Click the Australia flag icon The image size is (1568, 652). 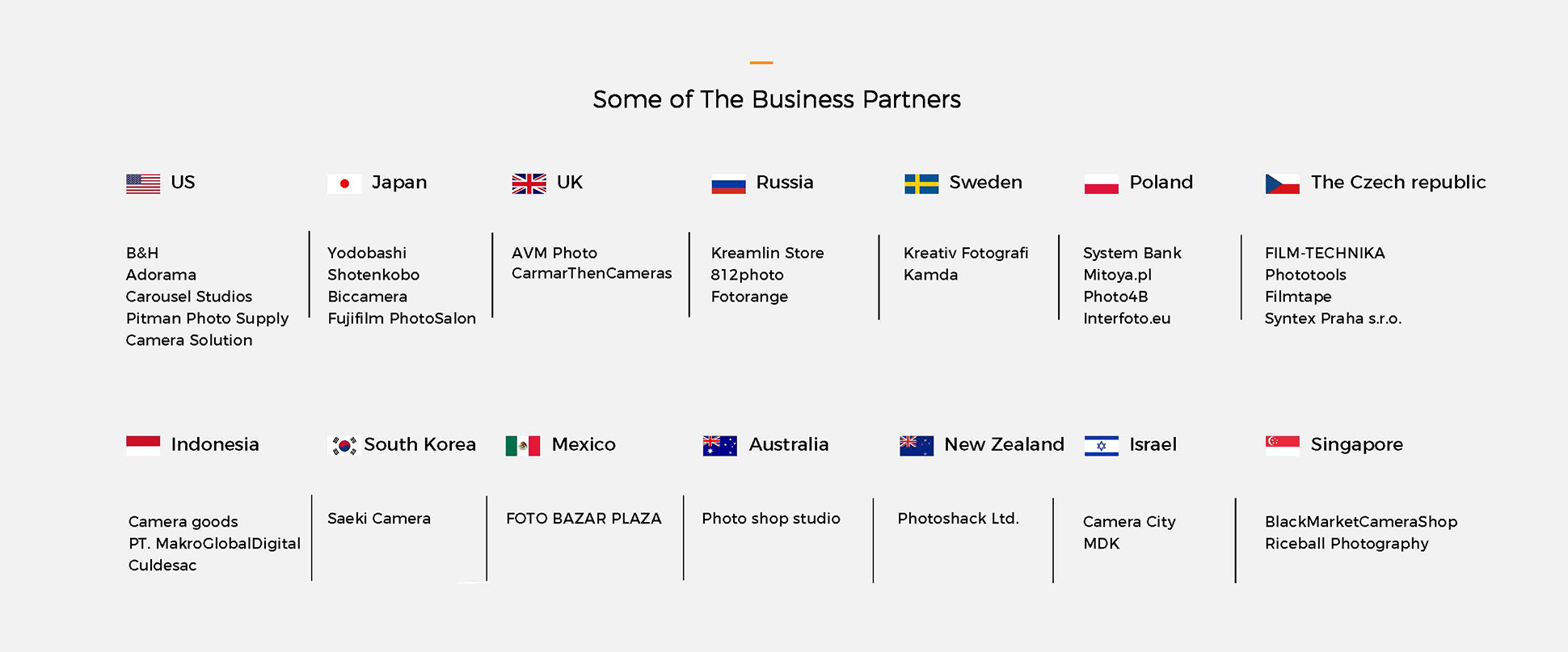719,445
